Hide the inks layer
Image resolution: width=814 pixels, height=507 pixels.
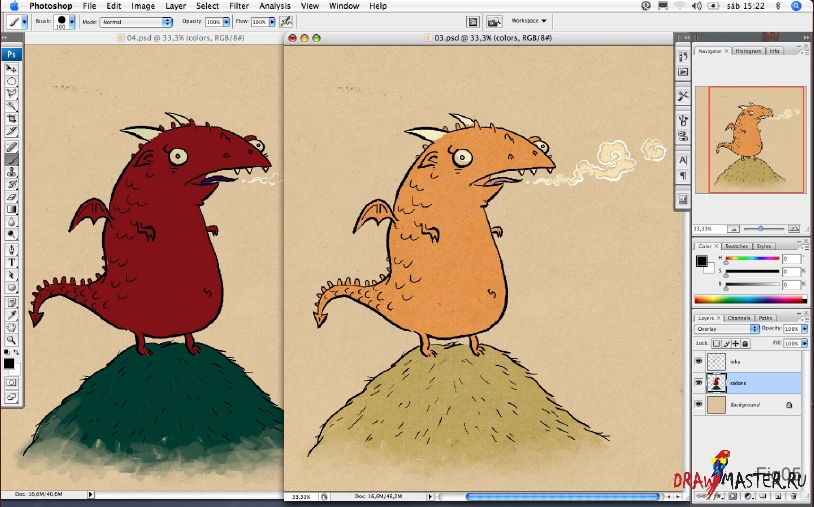click(699, 361)
